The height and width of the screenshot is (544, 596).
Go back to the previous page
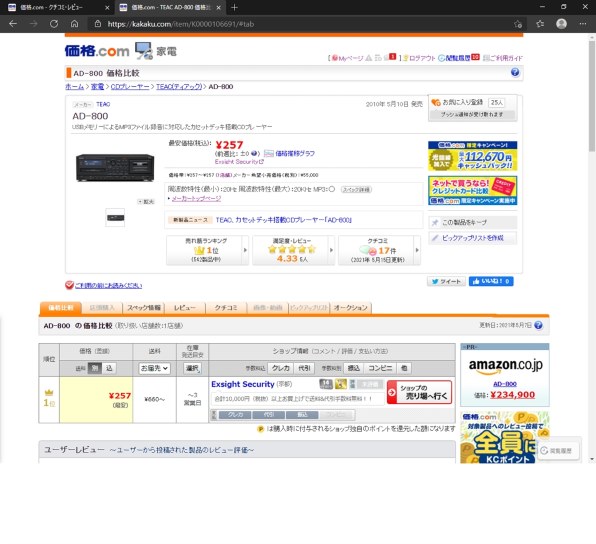coord(13,24)
